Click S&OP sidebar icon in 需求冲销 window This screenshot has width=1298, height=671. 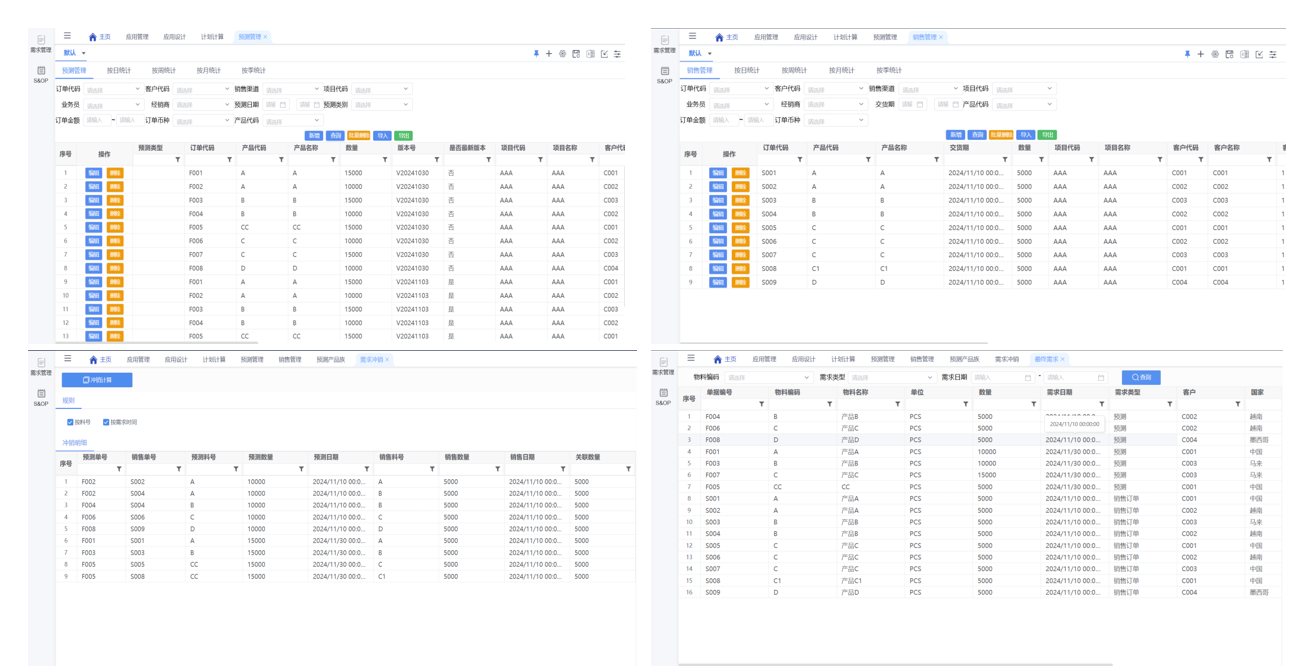[x=41, y=397]
